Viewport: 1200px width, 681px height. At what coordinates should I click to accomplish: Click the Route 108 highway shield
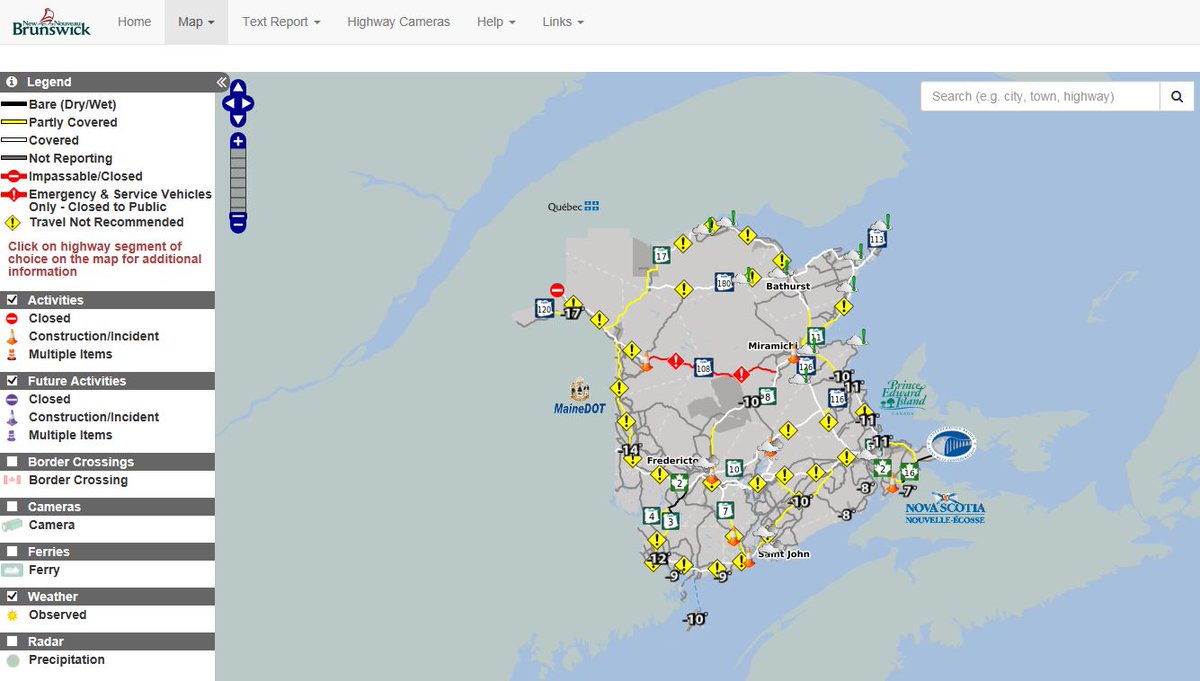[x=703, y=367]
